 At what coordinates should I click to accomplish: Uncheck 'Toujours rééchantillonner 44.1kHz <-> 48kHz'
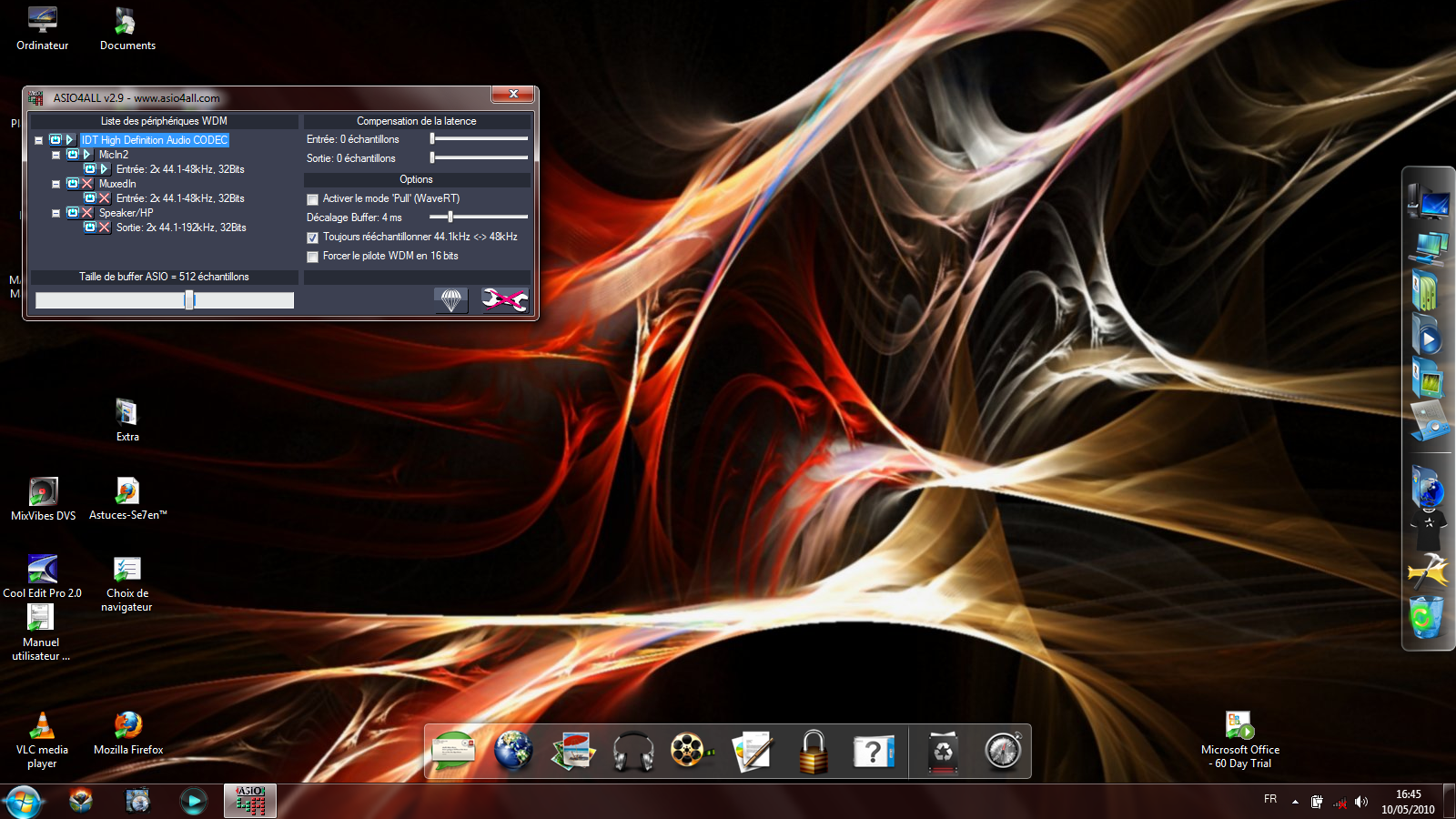pos(313,238)
